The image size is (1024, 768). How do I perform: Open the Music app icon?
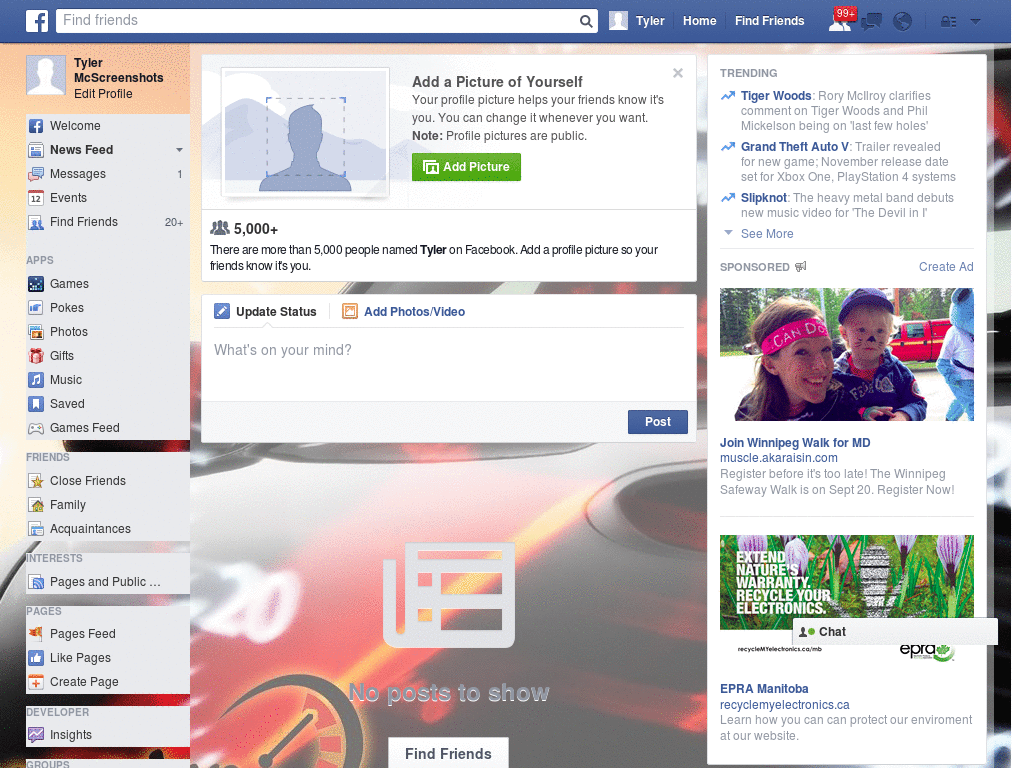tap(36, 379)
